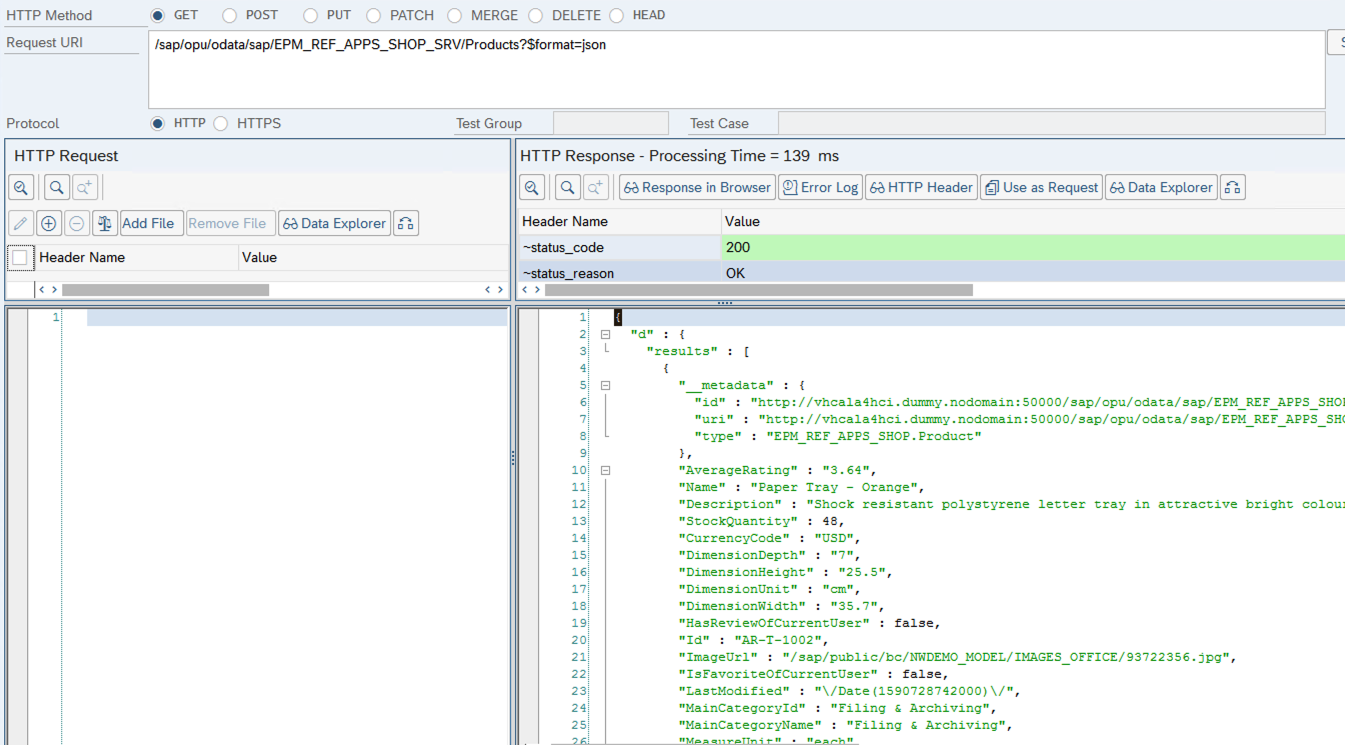
Task: Click the swap icon at the end of response toolbar
Action: tap(1232, 187)
